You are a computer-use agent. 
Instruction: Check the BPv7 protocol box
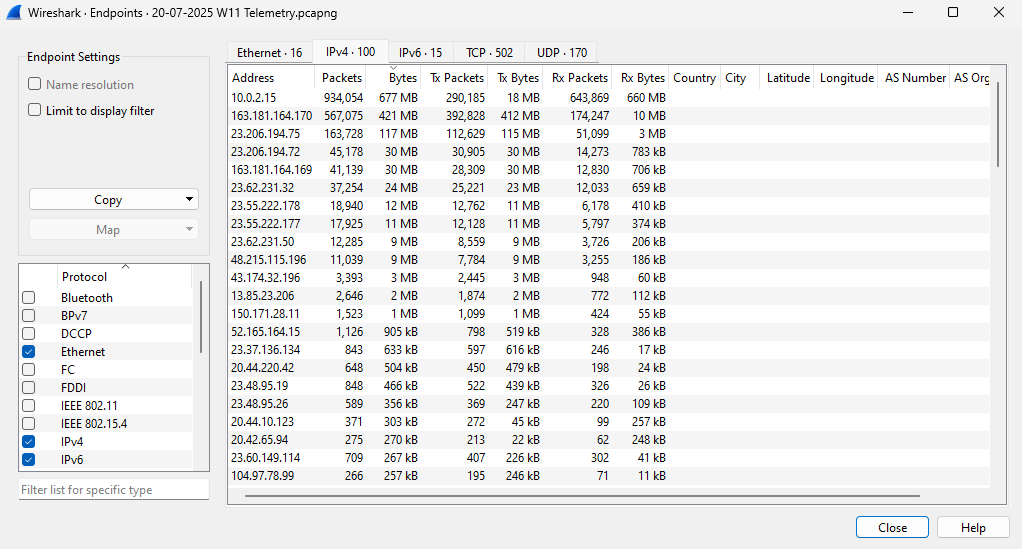pos(29,316)
